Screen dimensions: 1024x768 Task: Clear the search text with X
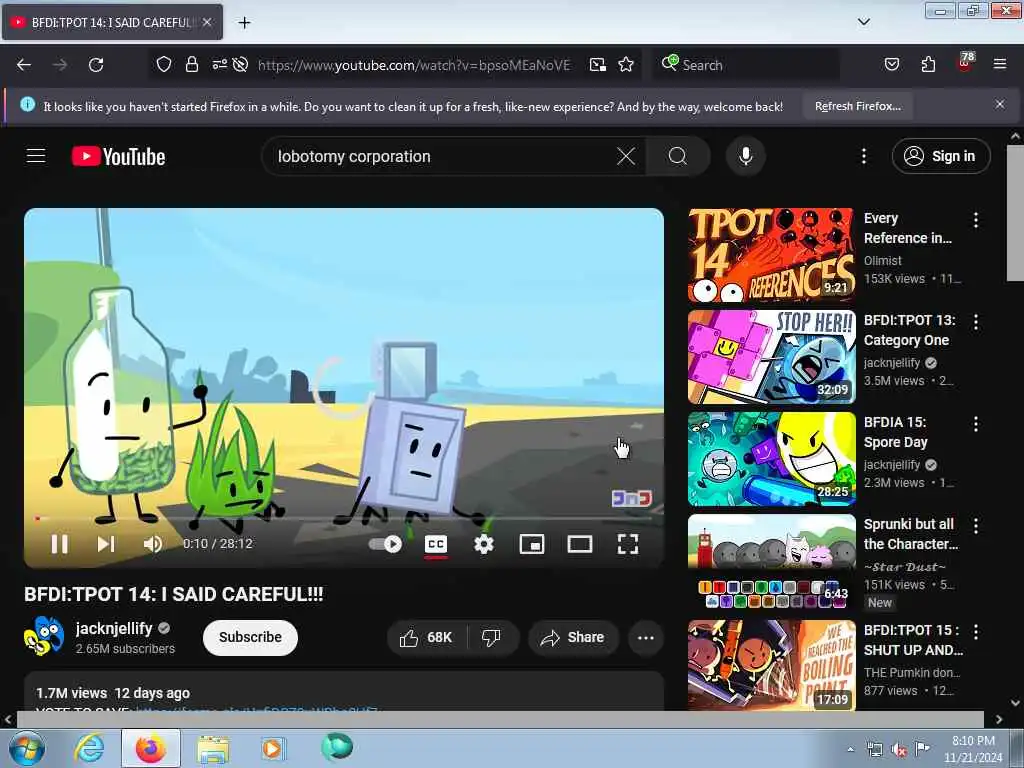point(626,156)
